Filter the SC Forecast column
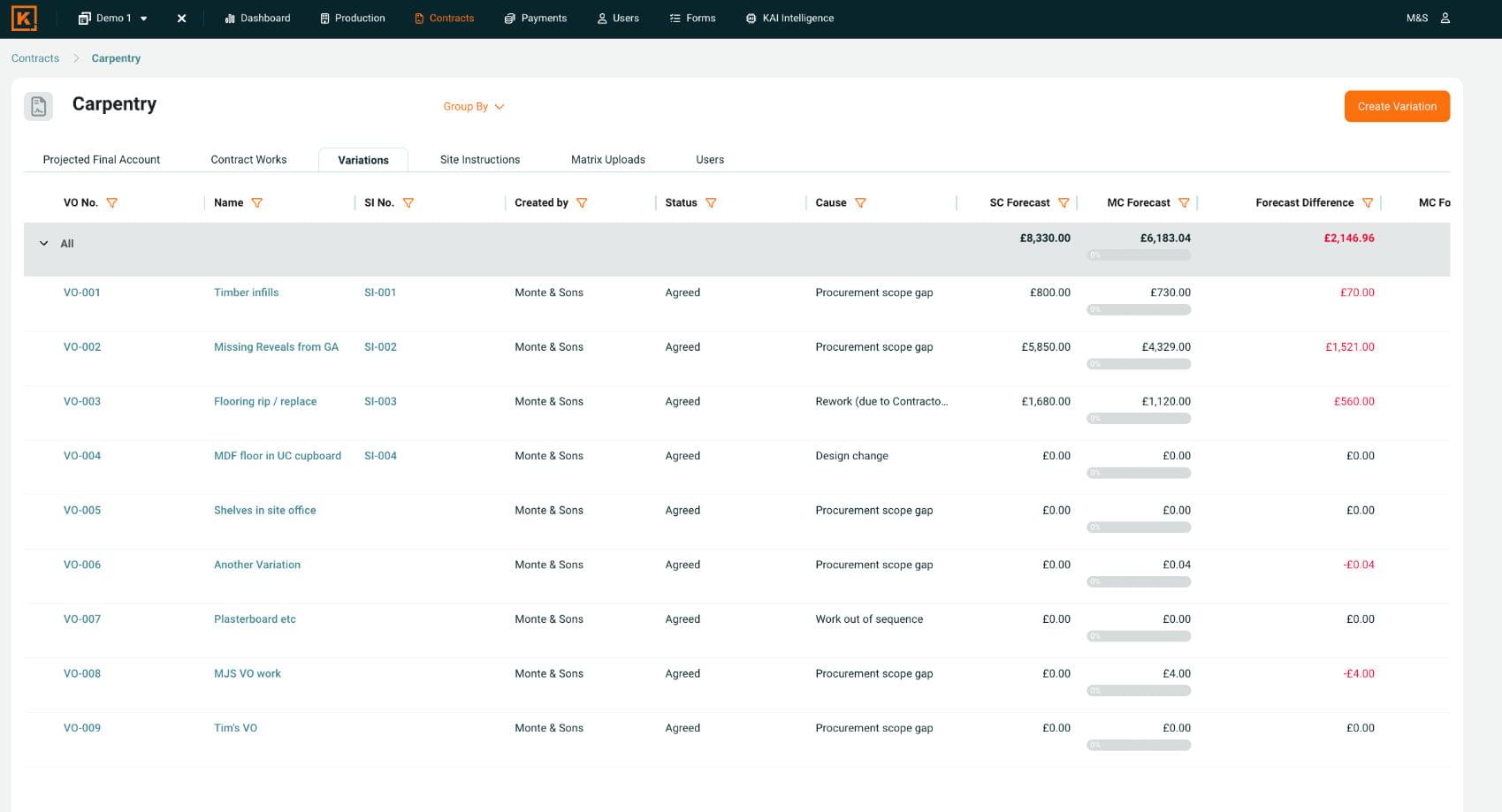 pos(1064,203)
